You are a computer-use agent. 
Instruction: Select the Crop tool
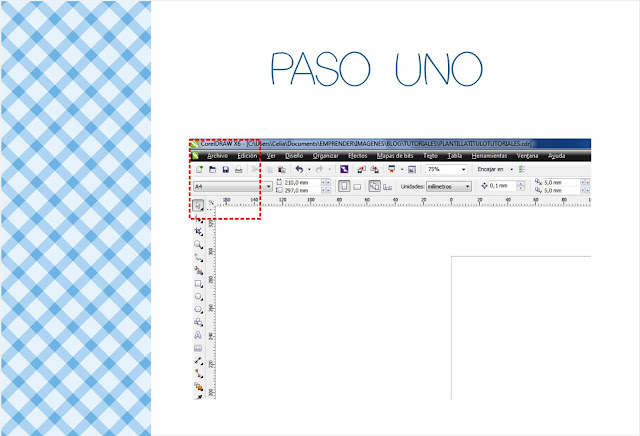(198, 231)
